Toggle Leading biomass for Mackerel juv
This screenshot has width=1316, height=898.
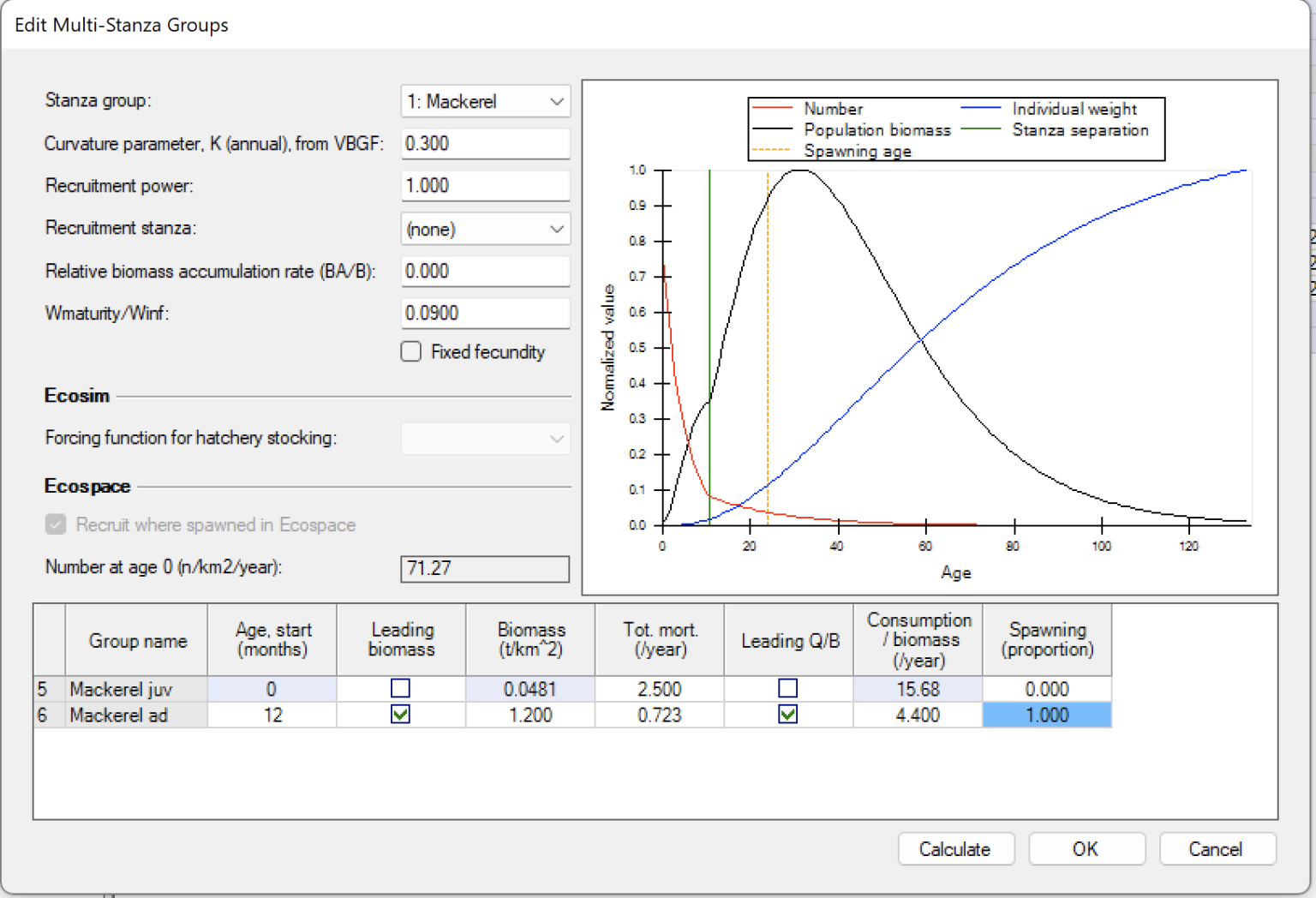point(401,688)
